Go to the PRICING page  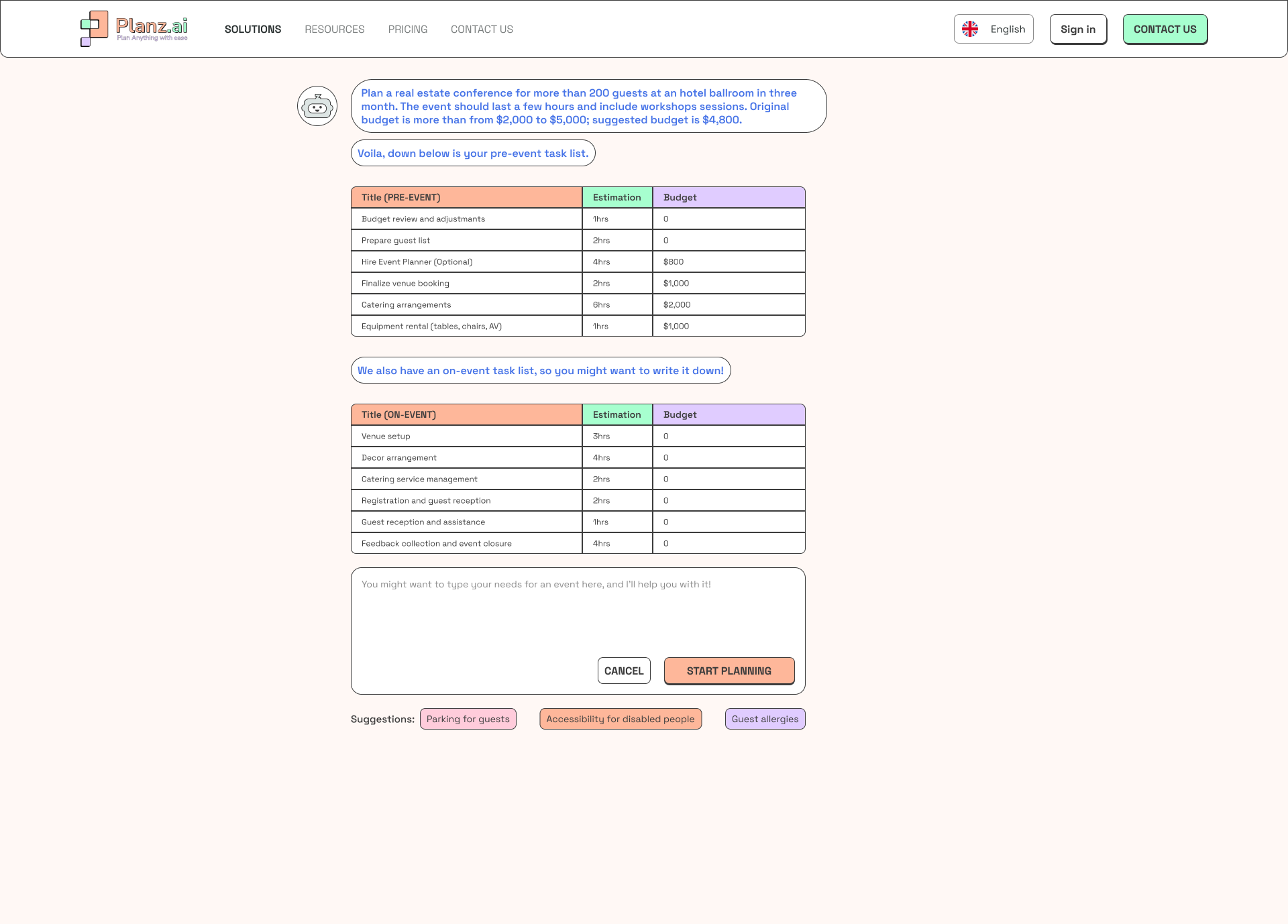click(x=408, y=30)
